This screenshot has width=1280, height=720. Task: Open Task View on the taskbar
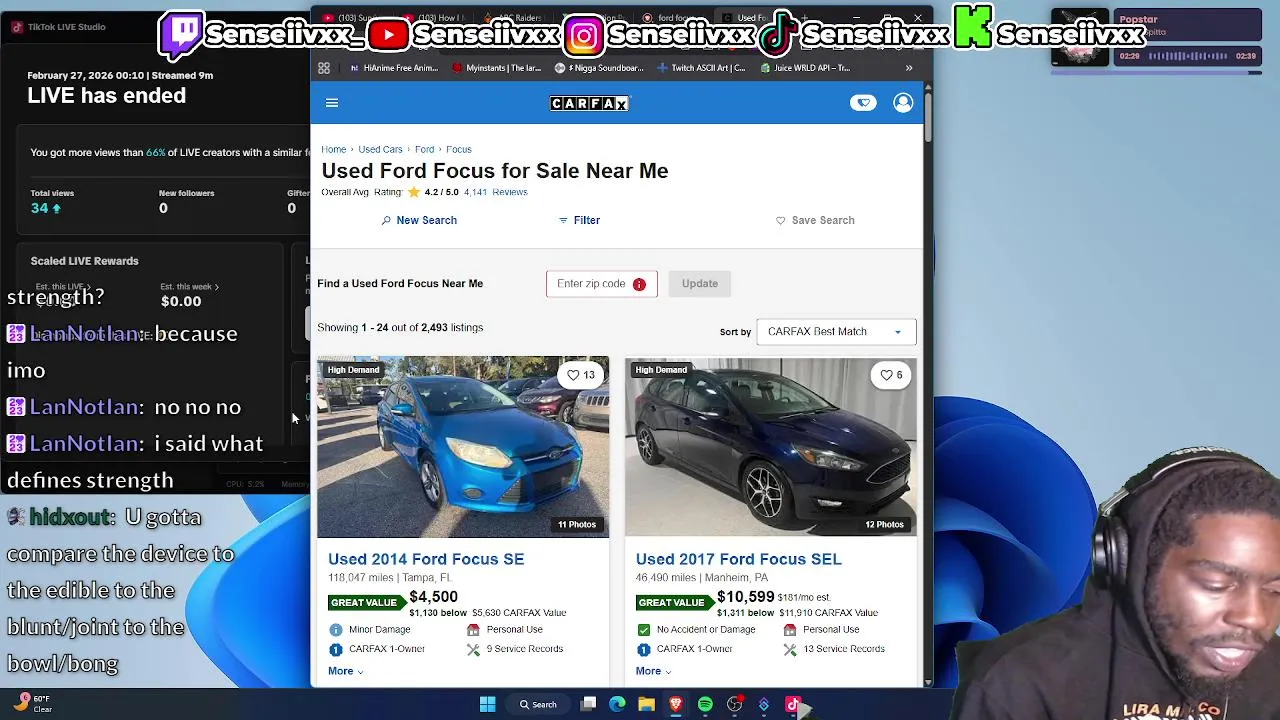[x=588, y=705]
